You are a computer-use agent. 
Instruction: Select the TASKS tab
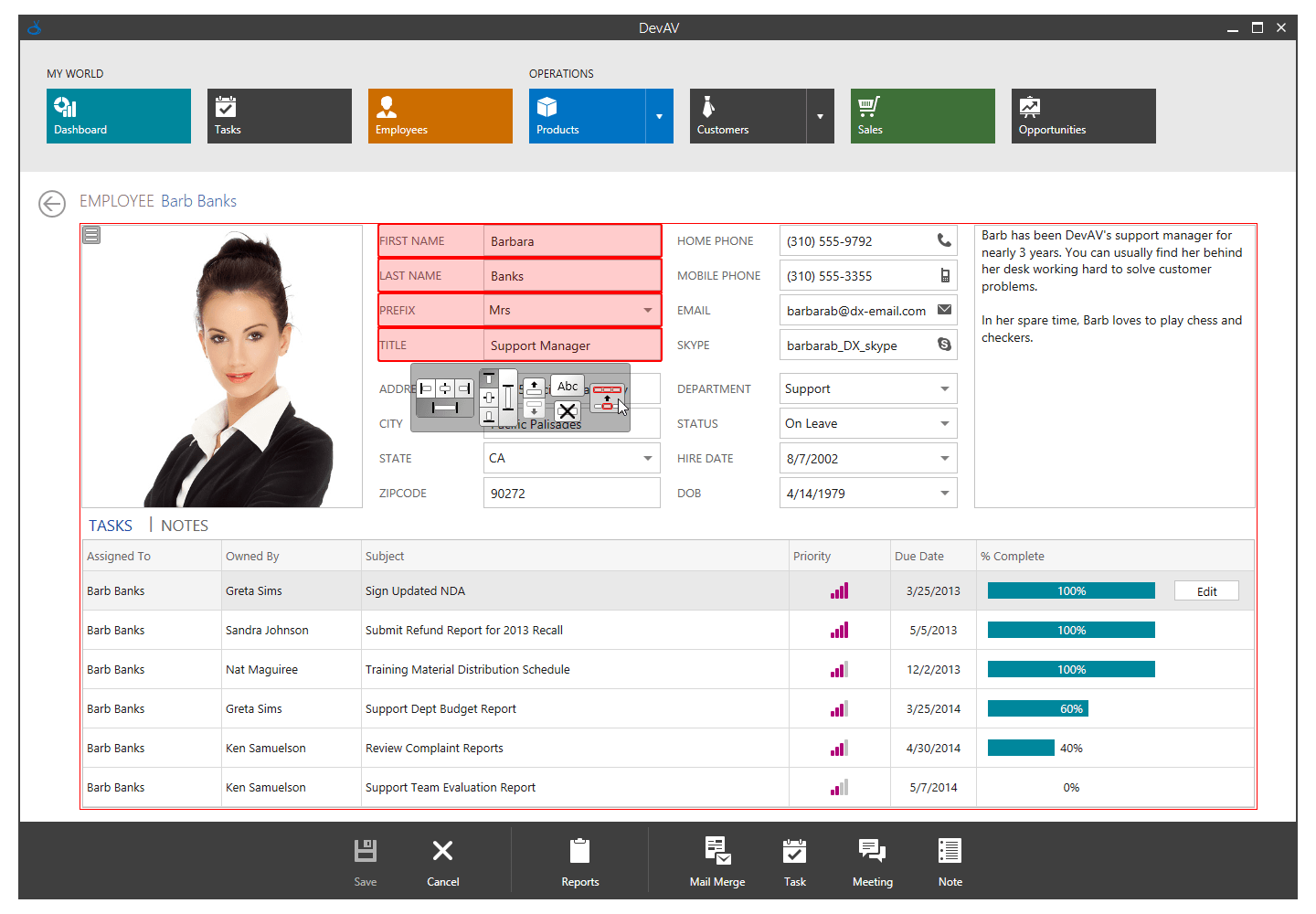[110, 525]
